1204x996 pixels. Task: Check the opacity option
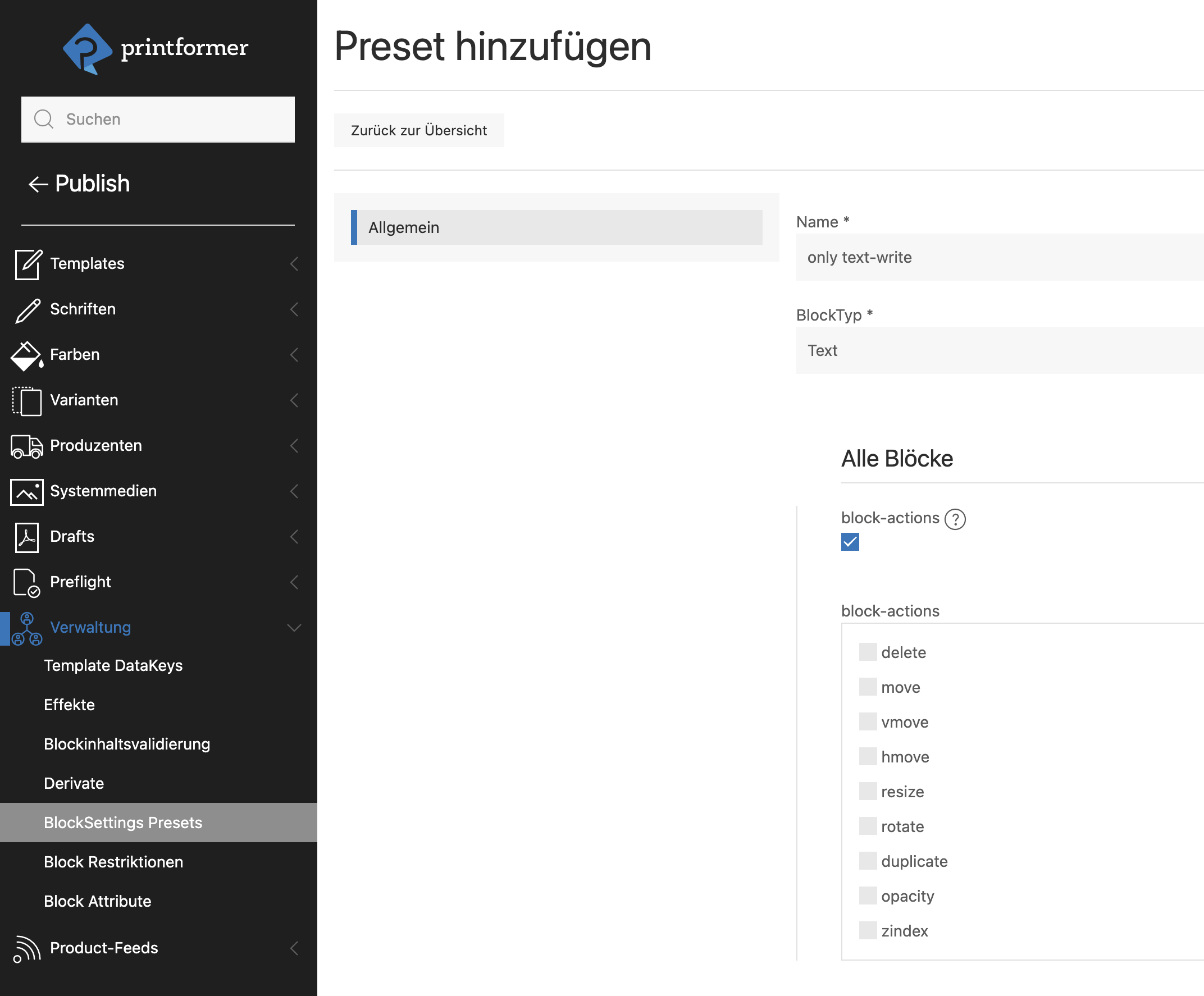[x=868, y=896]
